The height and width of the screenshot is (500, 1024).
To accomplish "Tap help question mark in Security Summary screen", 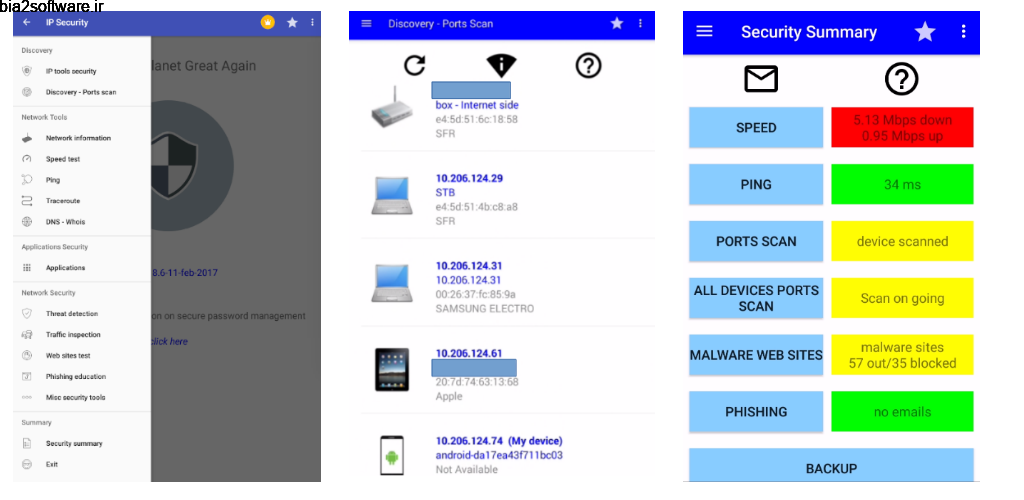I will point(901,79).
